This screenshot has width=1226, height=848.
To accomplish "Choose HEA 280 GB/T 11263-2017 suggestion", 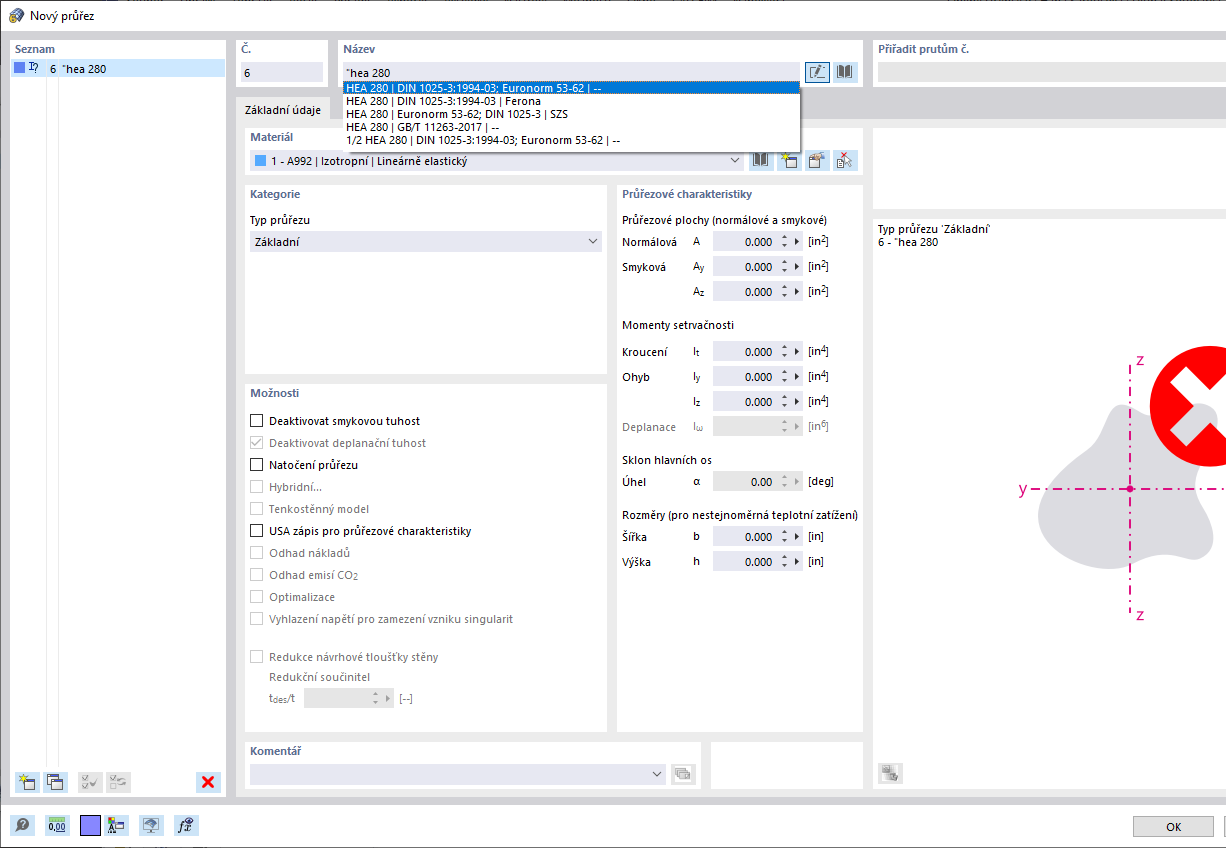I will click(x=571, y=127).
